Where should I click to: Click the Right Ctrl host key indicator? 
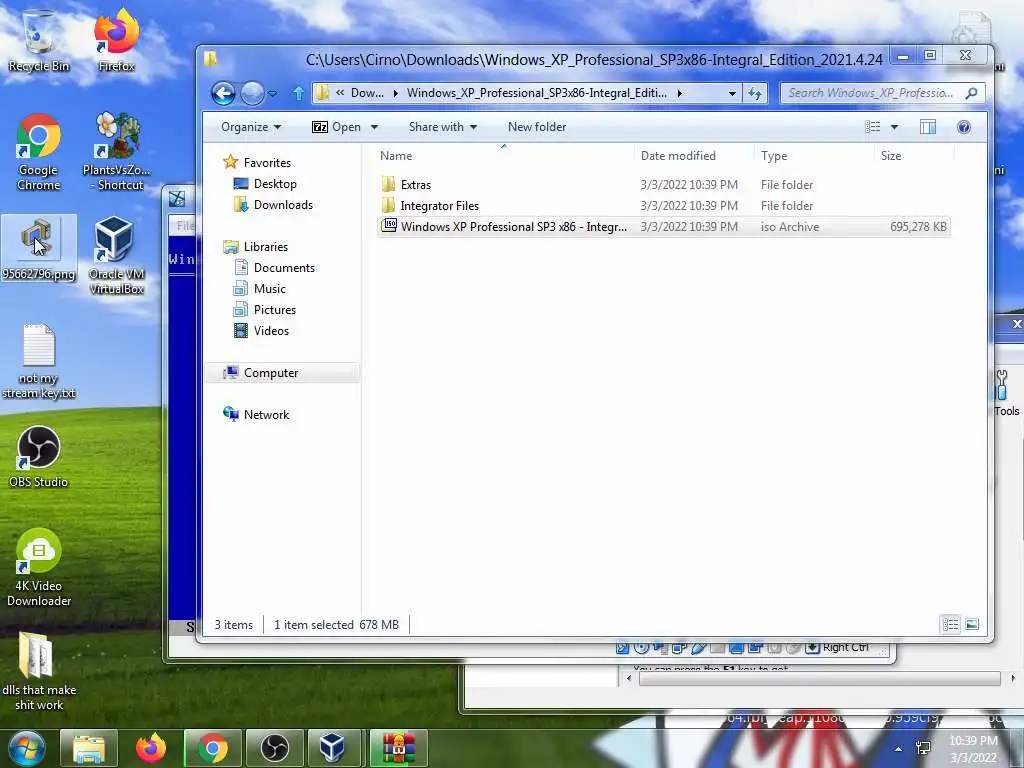click(x=845, y=647)
